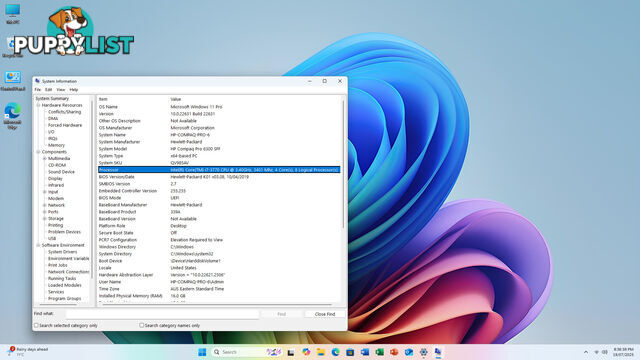Expand the Input node
640x360 pixels.
point(45,192)
